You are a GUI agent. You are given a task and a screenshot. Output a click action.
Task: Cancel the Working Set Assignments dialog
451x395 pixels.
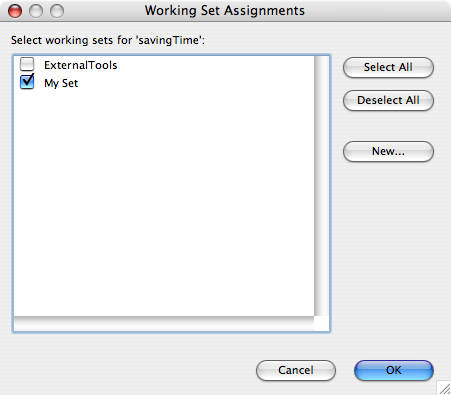[x=296, y=370]
